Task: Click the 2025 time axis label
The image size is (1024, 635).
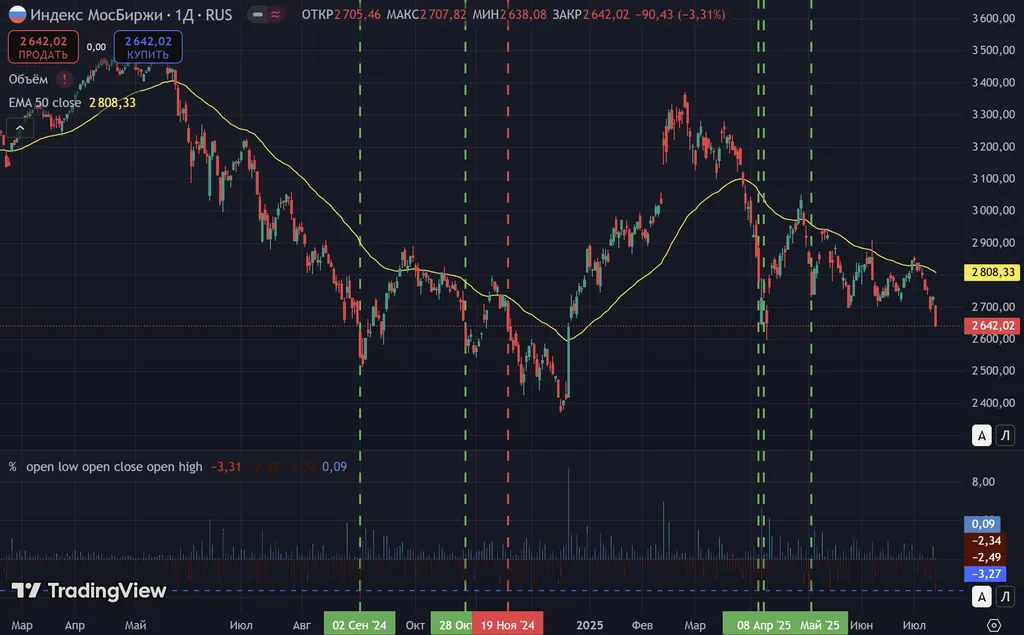Action: pos(589,625)
